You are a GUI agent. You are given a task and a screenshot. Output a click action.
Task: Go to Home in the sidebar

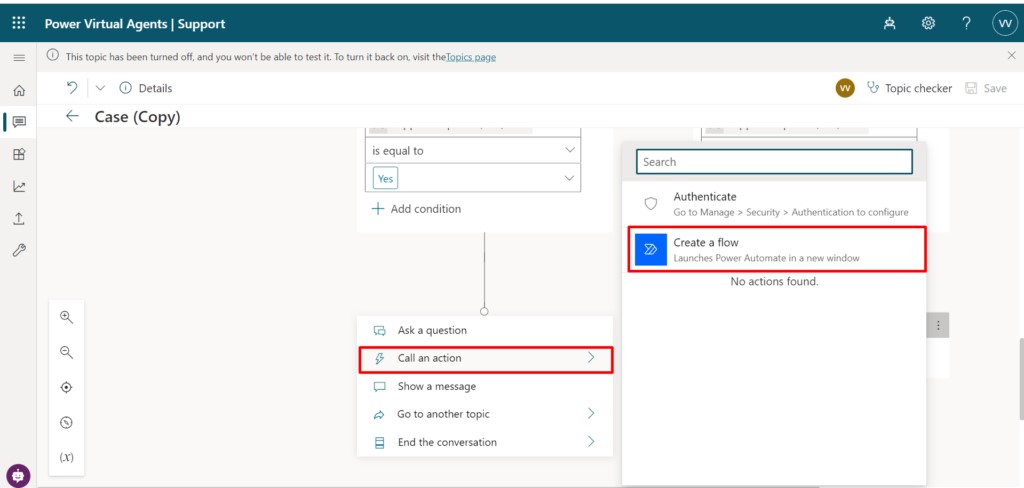tap(19, 91)
